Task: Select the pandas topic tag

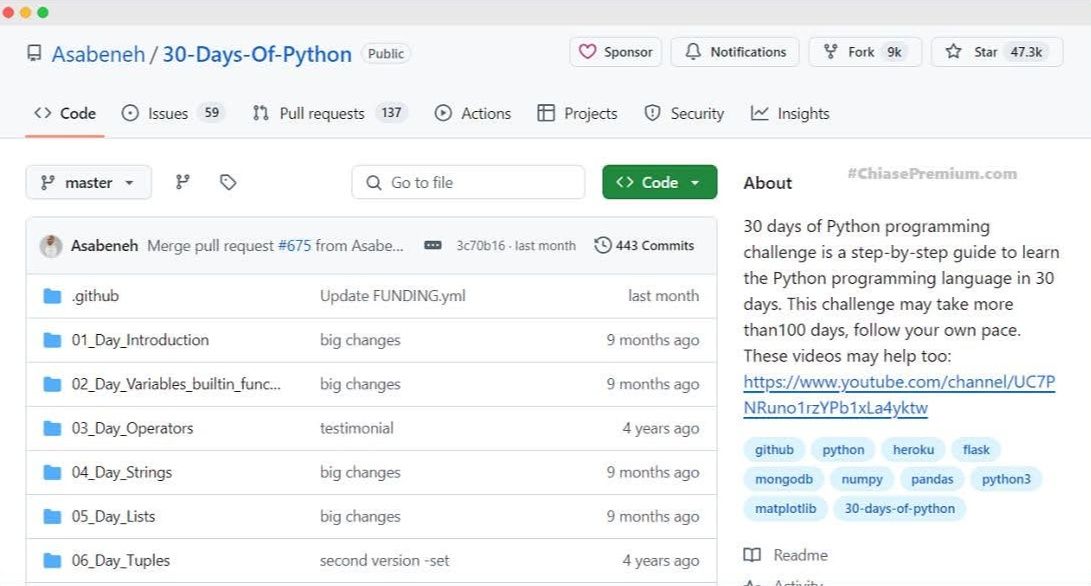Action: pos(932,479)
